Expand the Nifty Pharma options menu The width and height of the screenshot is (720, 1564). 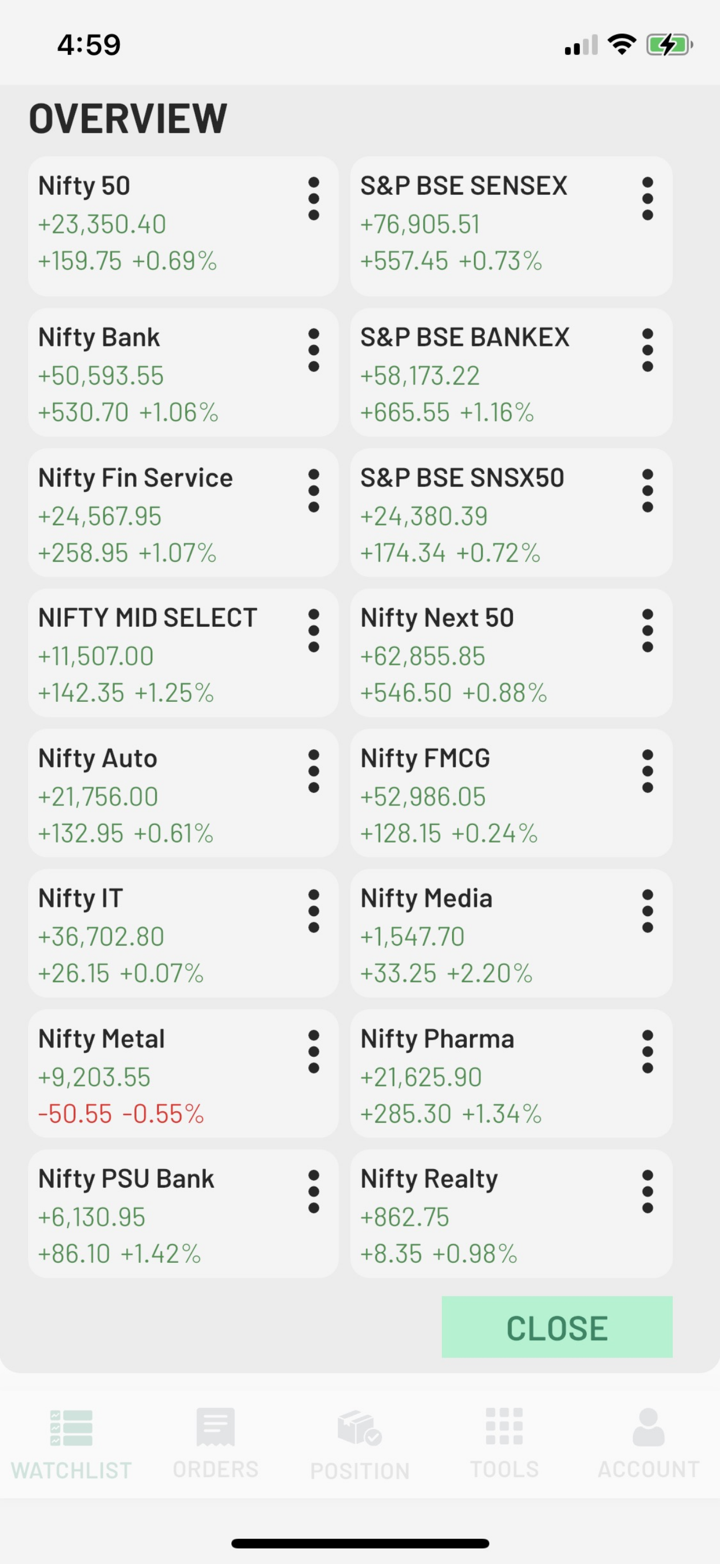pyautogui.click(x=647, y=1052)
